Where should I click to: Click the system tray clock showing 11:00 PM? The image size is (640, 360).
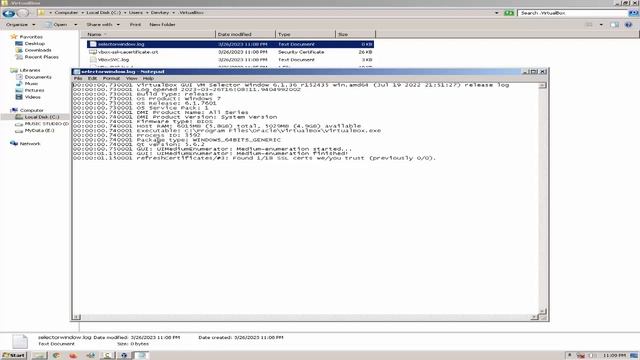614,356
